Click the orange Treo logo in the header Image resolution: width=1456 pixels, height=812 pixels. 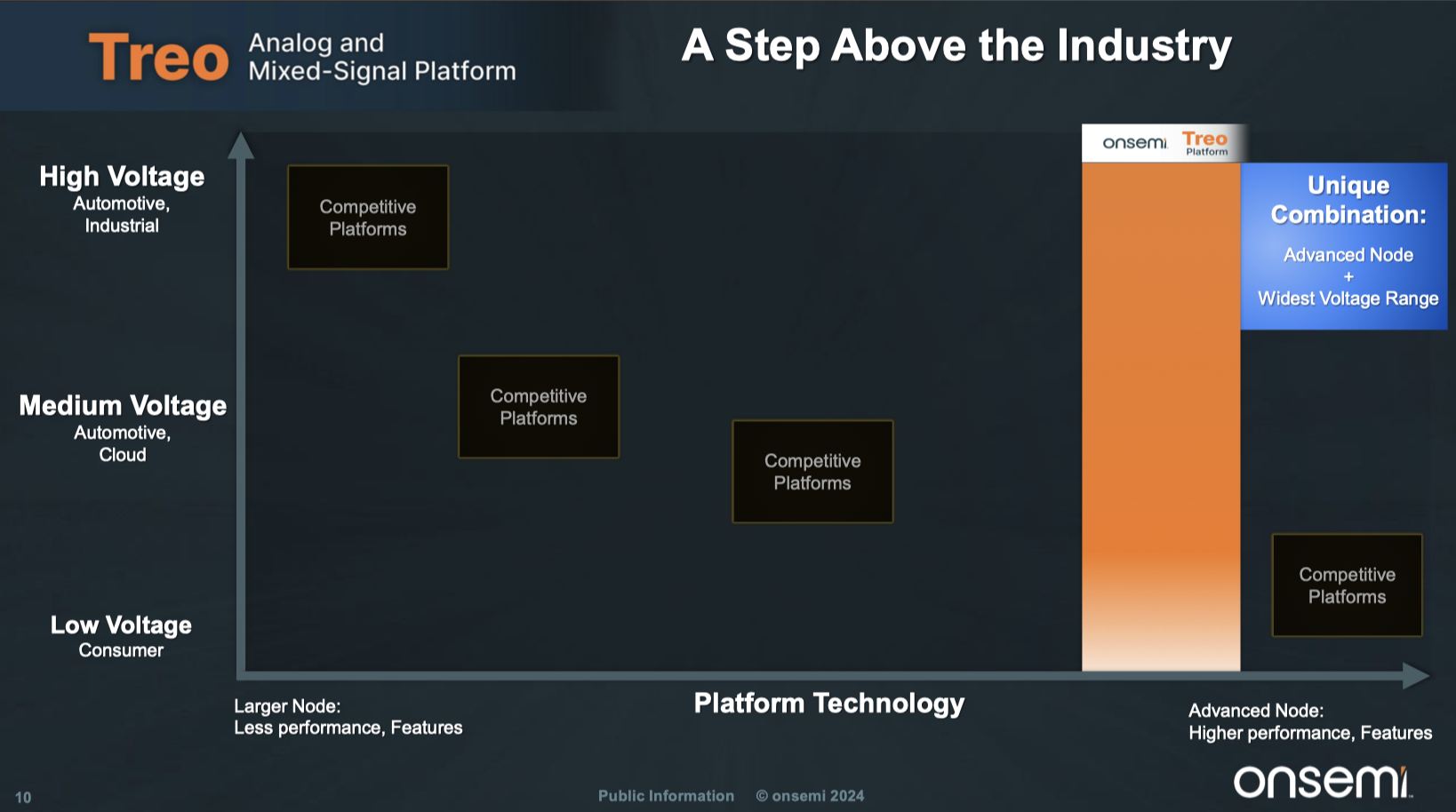tap(158, 58)
